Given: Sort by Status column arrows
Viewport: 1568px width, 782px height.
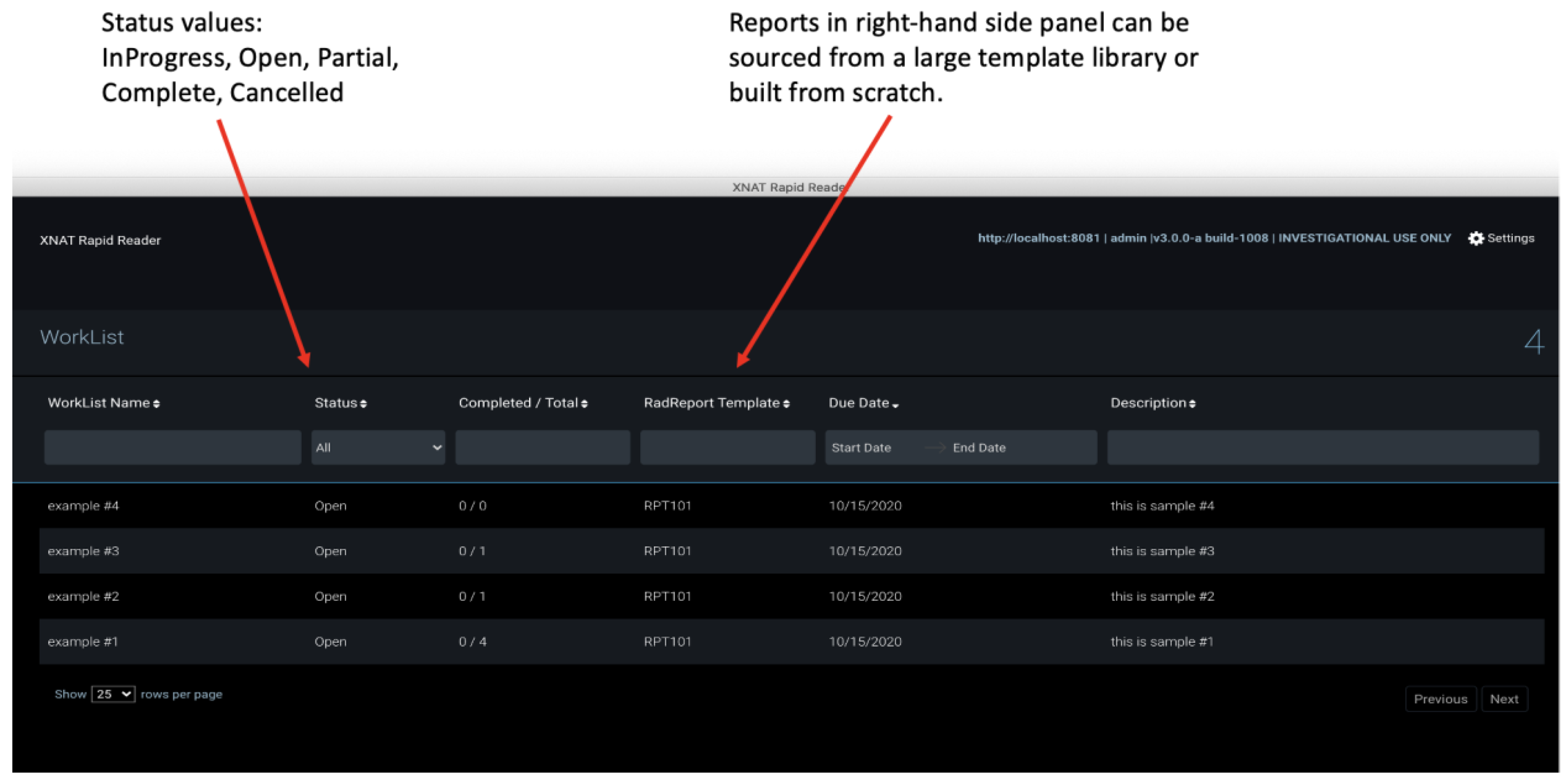Looking at the screenshot, I should [363, 404].
